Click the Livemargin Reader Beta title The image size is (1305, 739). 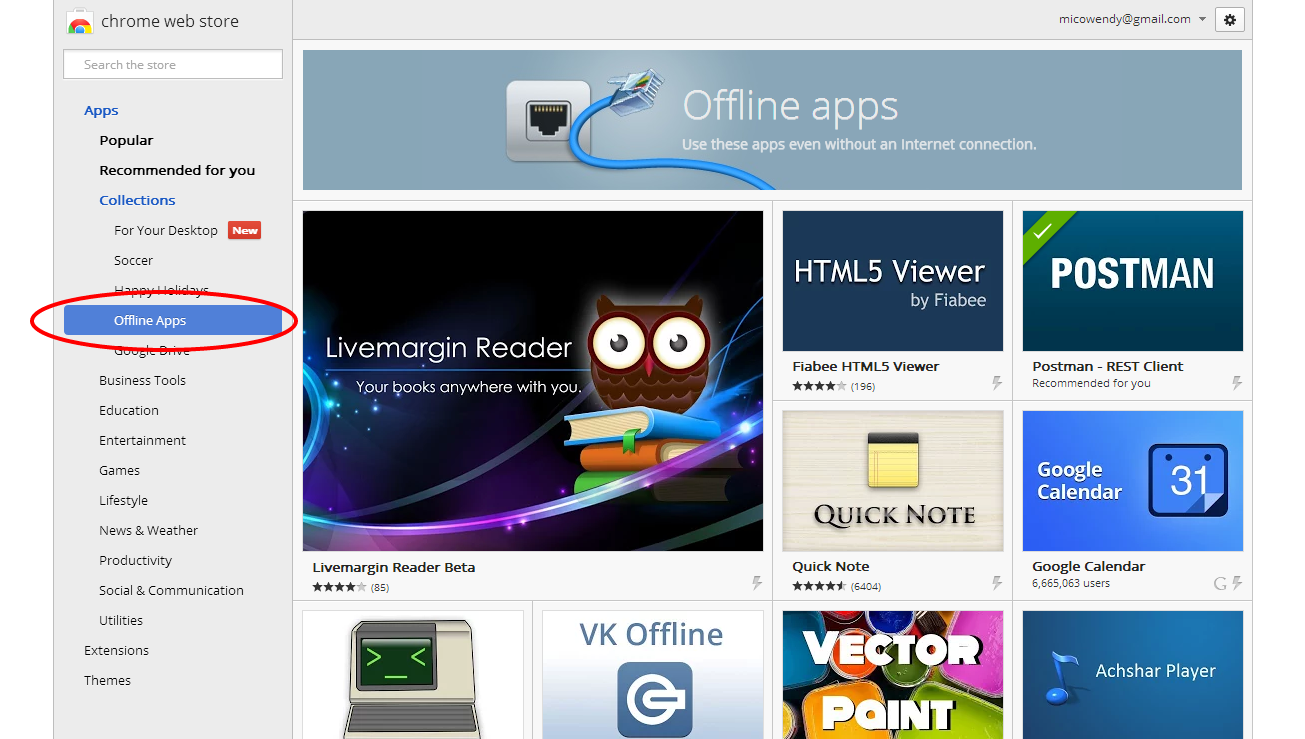click(x=394, y=567)
